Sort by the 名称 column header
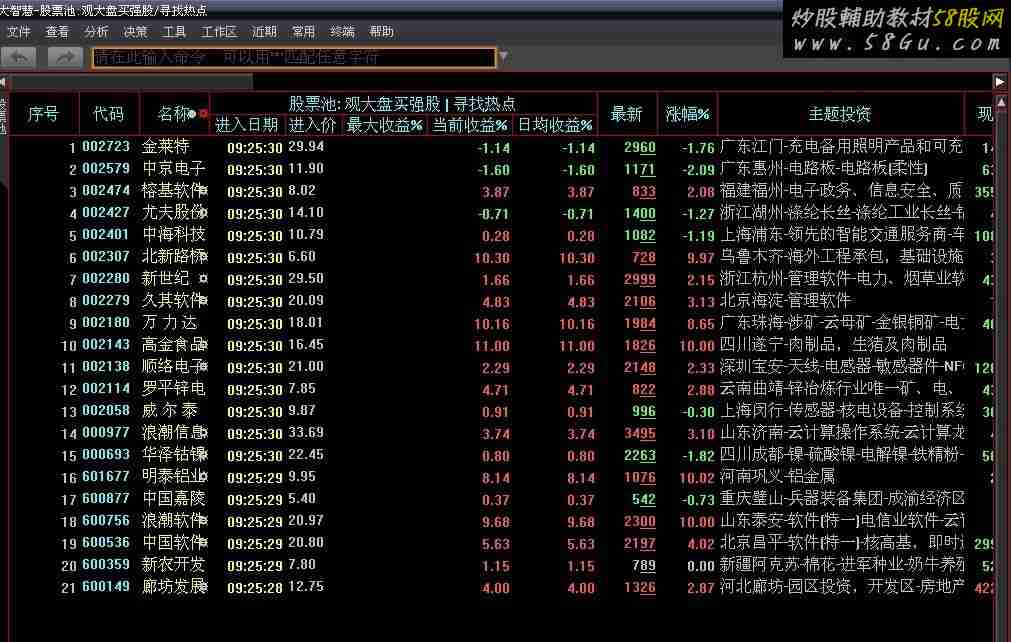The width and height of the screenshot is (1011, 642). pos(174,114)
